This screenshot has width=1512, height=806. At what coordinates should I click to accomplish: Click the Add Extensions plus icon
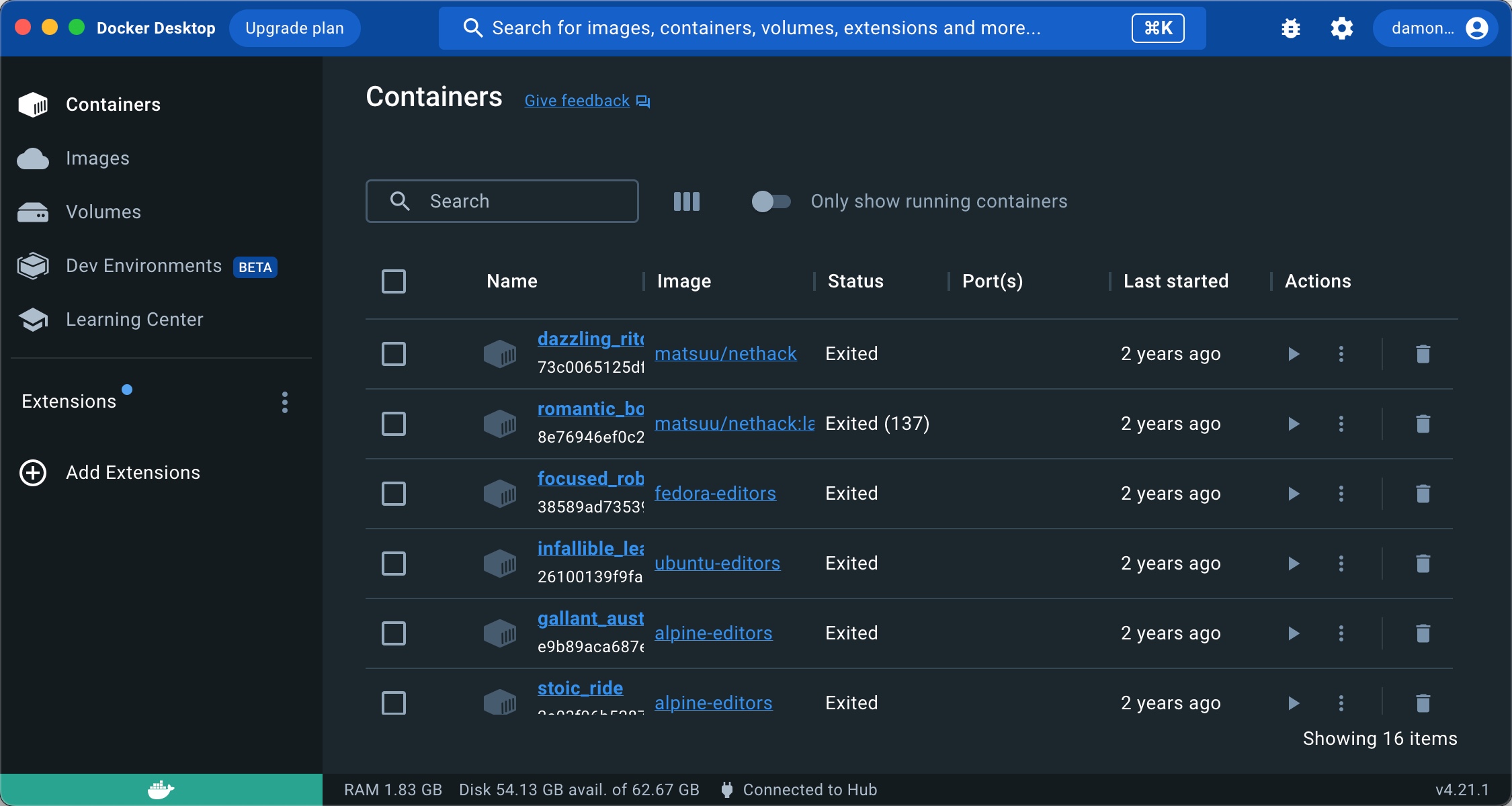(x=33, y=473)
